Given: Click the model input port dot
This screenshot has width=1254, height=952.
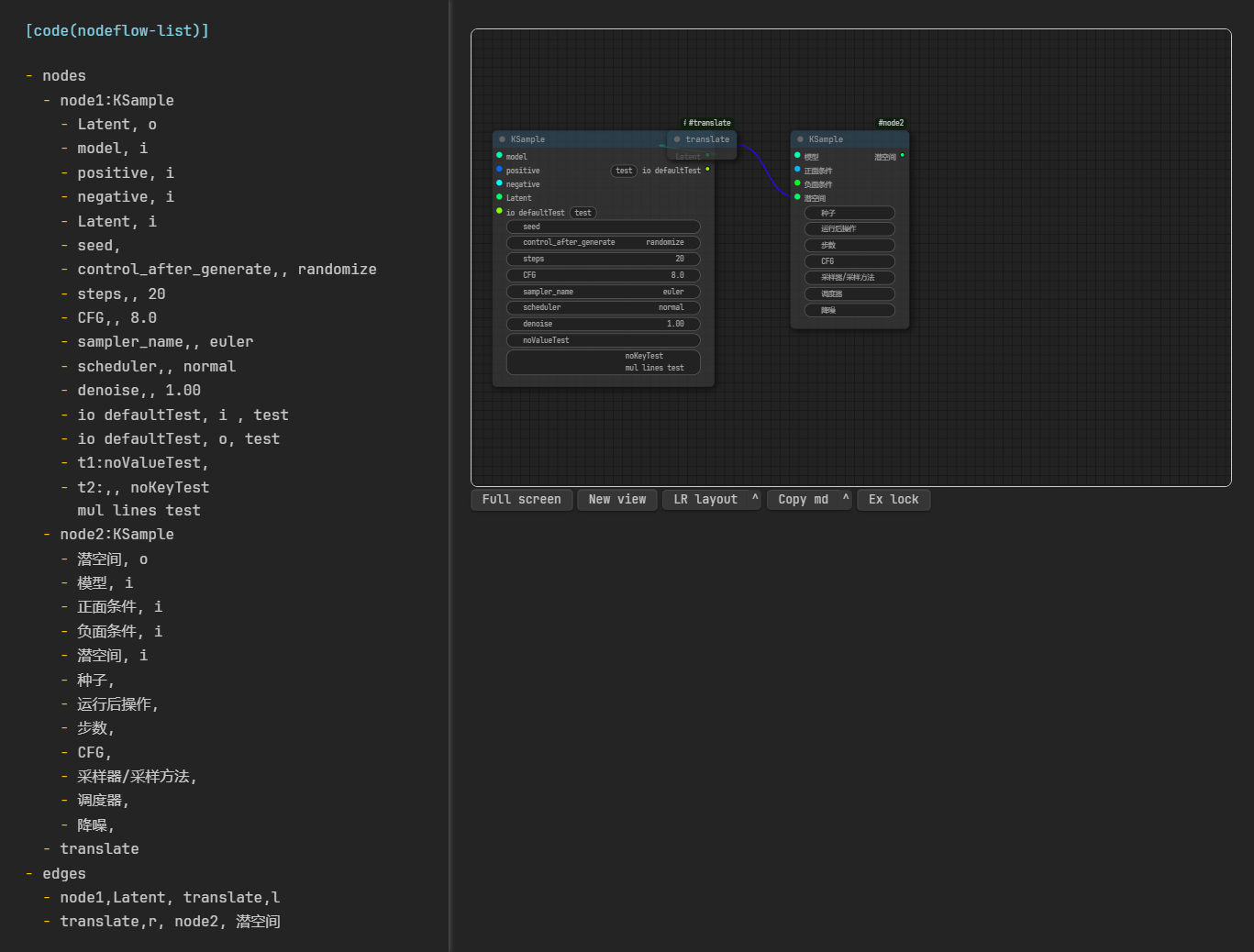Looking at the screenshot, I should [499, 156].
